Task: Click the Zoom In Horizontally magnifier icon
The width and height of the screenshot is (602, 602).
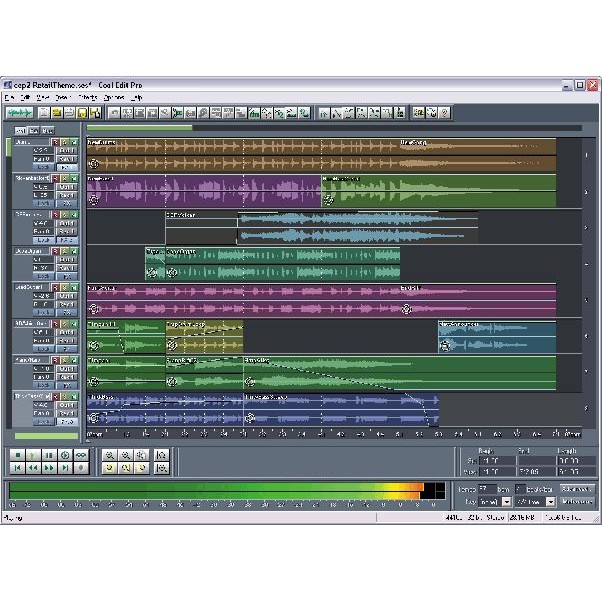Action: 111,455
